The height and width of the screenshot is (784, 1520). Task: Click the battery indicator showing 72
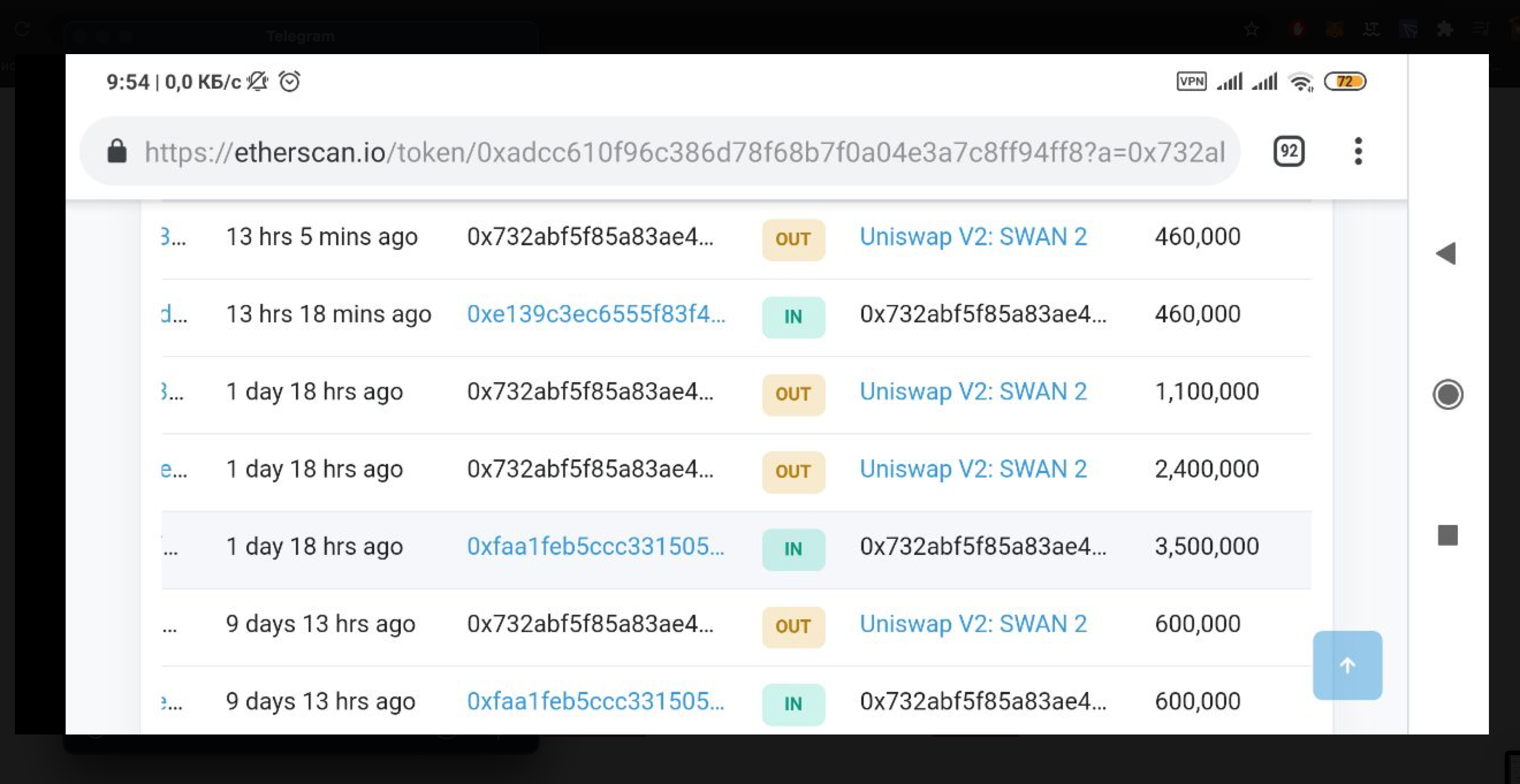click(x=1345, y=81)
